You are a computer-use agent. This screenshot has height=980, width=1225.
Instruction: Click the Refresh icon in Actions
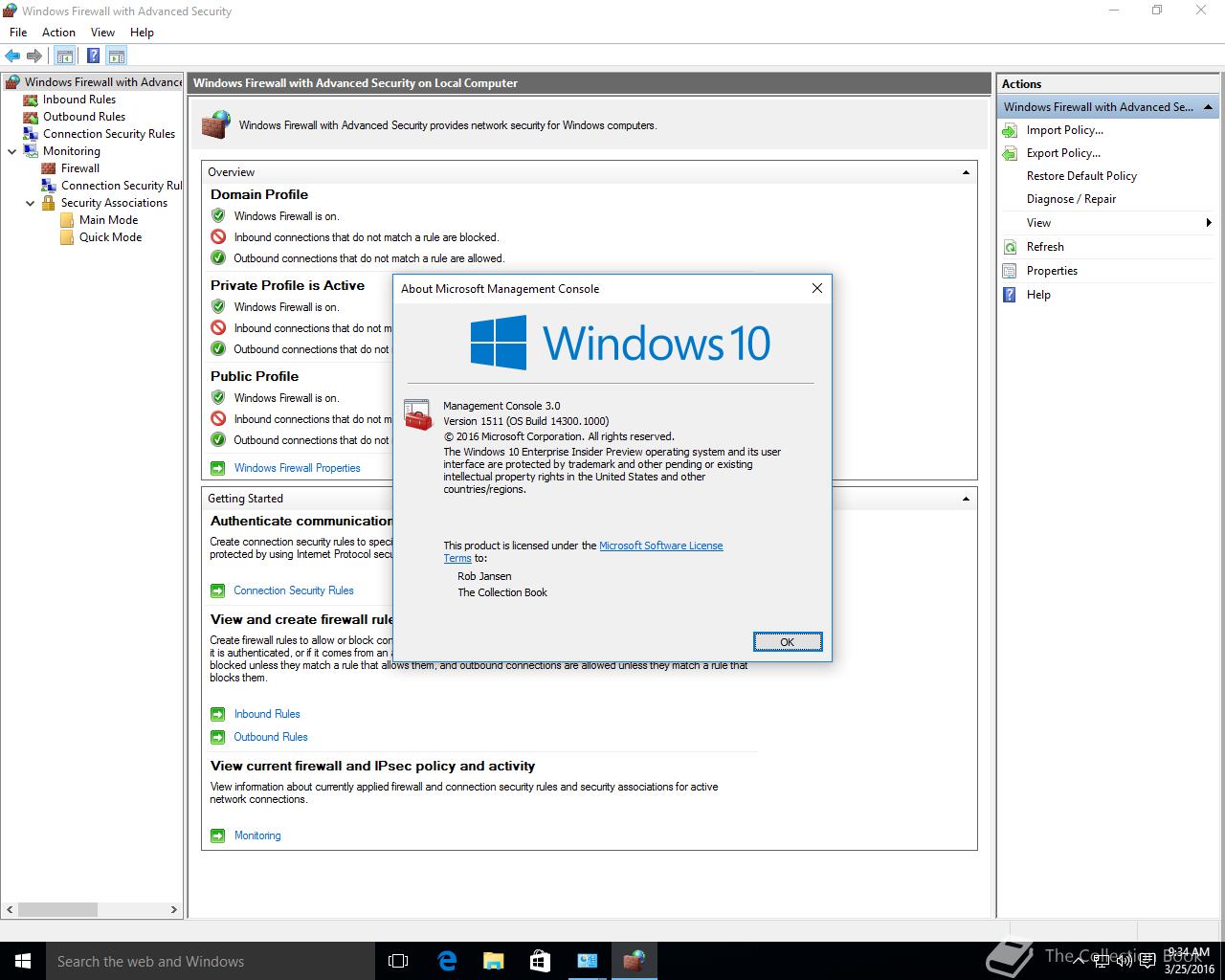point(1010,247)
